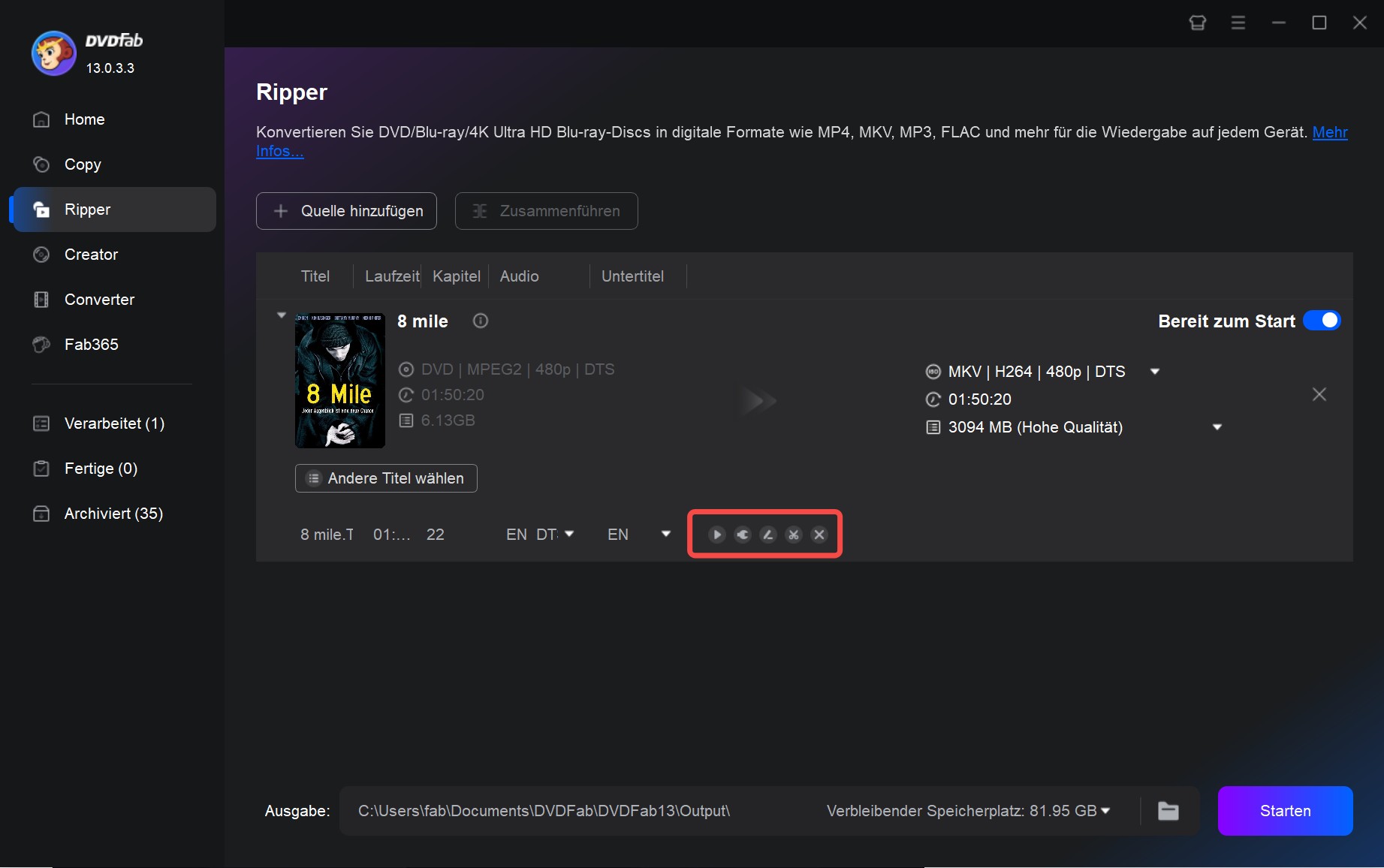The width and height of the screenshot is (1384, 868).
Task: Delete the 8 mile.Title row
Action: [819, 535]
